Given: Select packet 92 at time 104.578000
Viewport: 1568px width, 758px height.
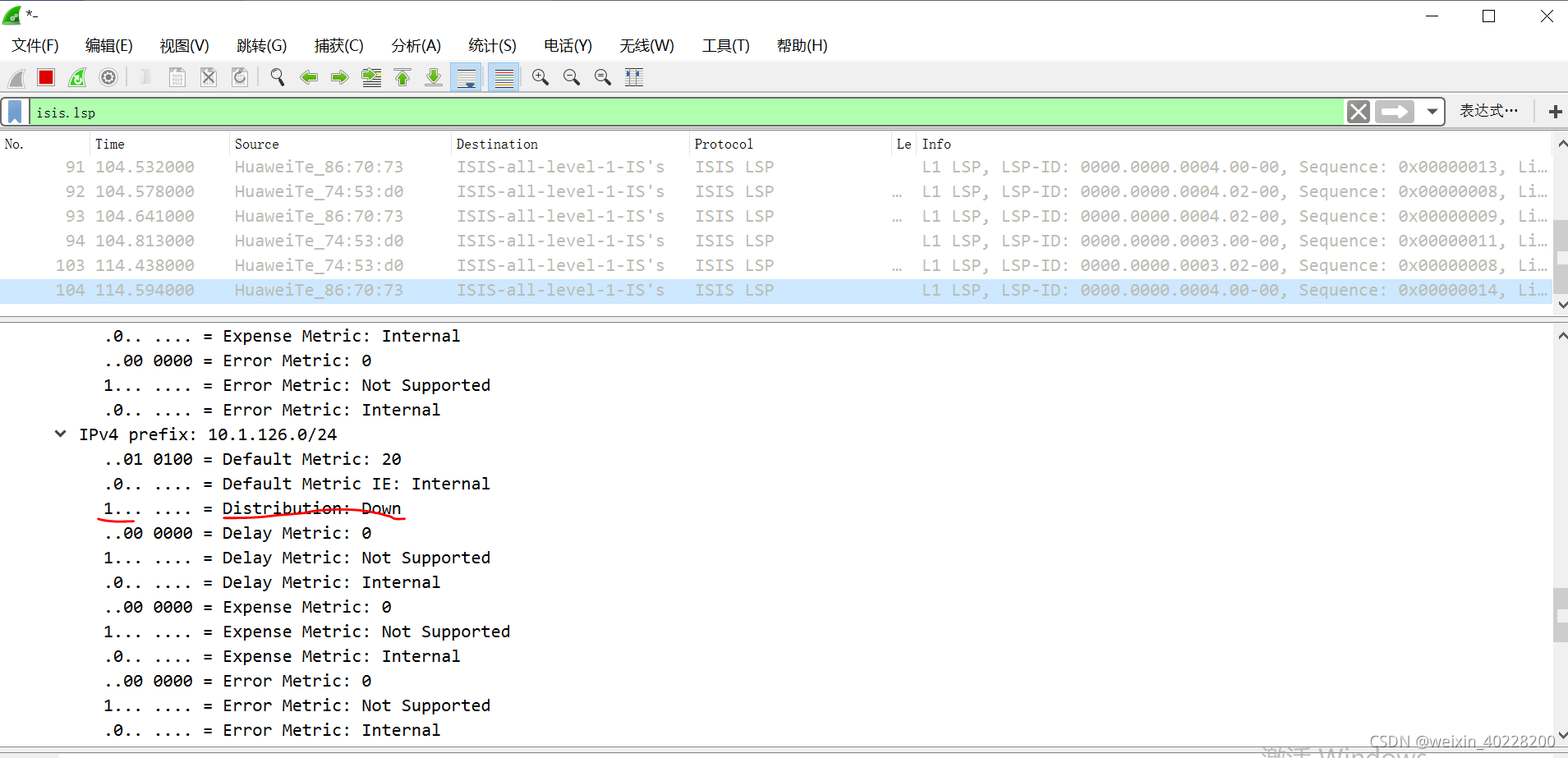Looking at the screenshot, I should (776, 192).
